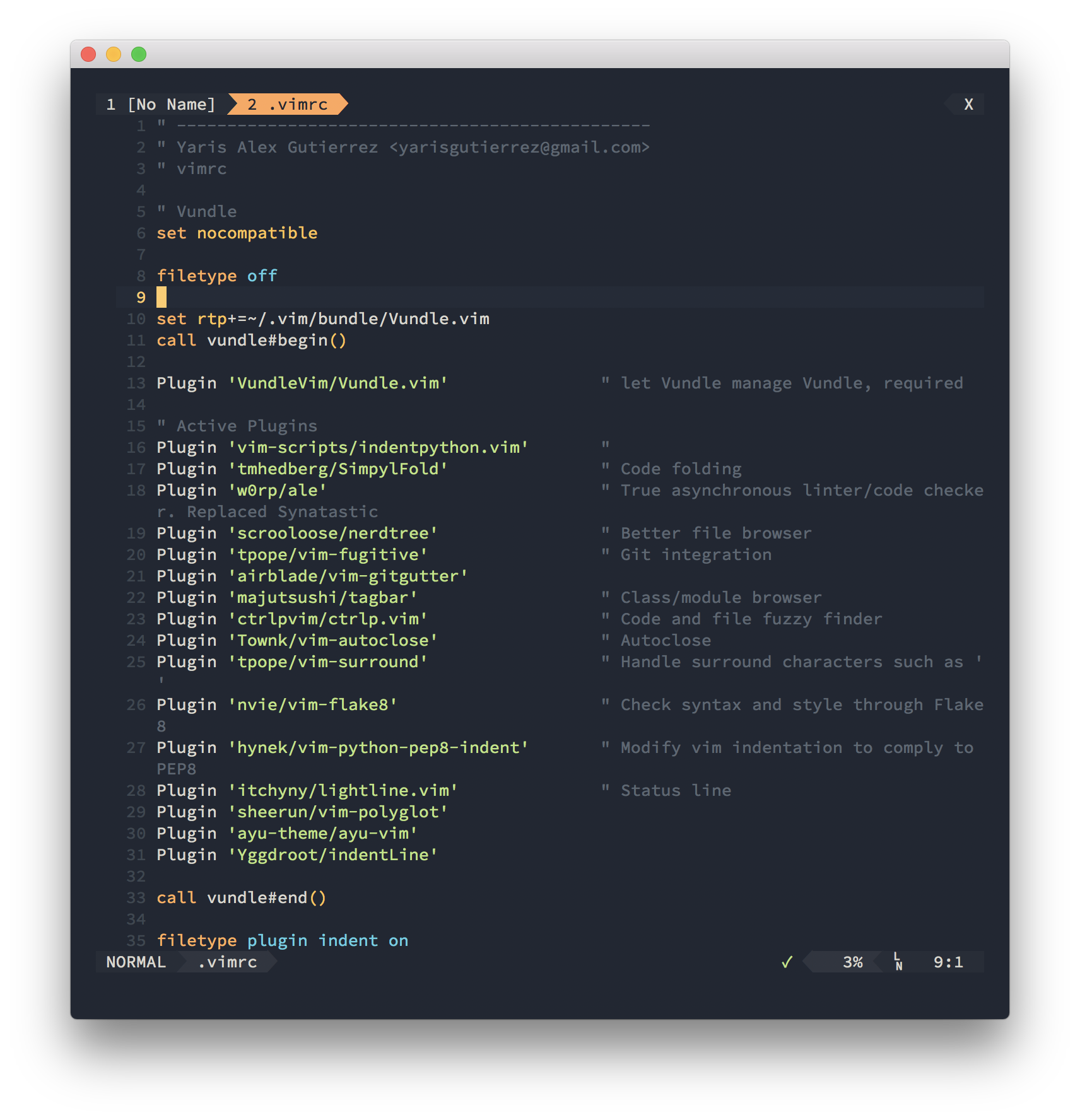
Task: Click 'set nocompatible' on line 6
Action: tap(237, 233)
